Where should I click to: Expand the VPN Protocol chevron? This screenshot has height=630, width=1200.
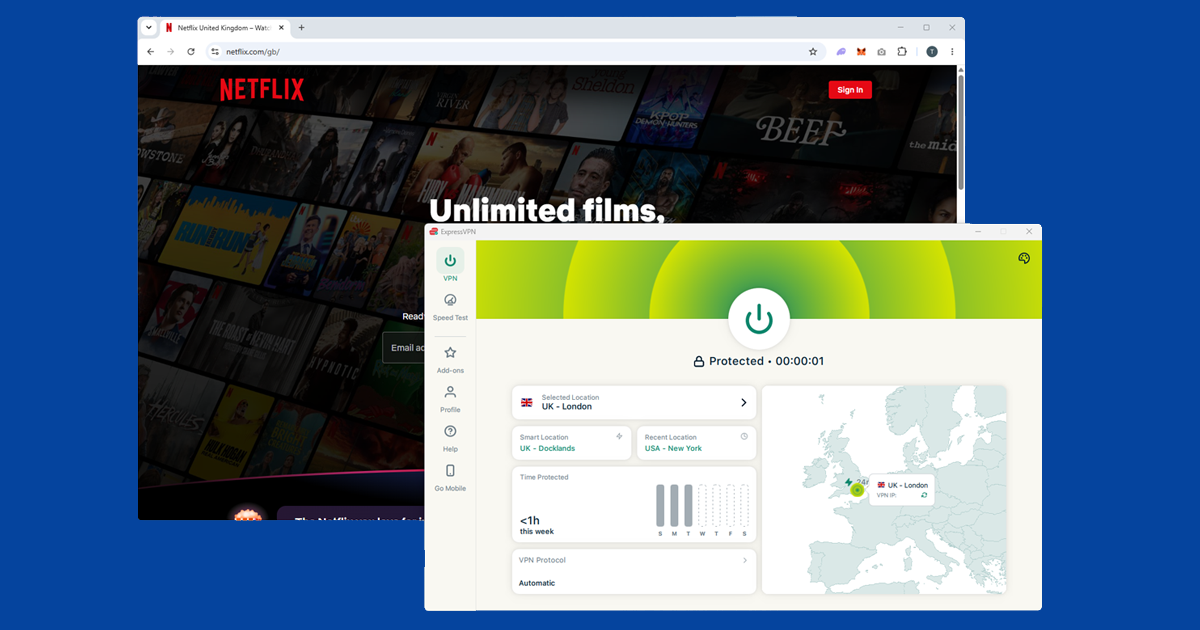click(744, 561)
